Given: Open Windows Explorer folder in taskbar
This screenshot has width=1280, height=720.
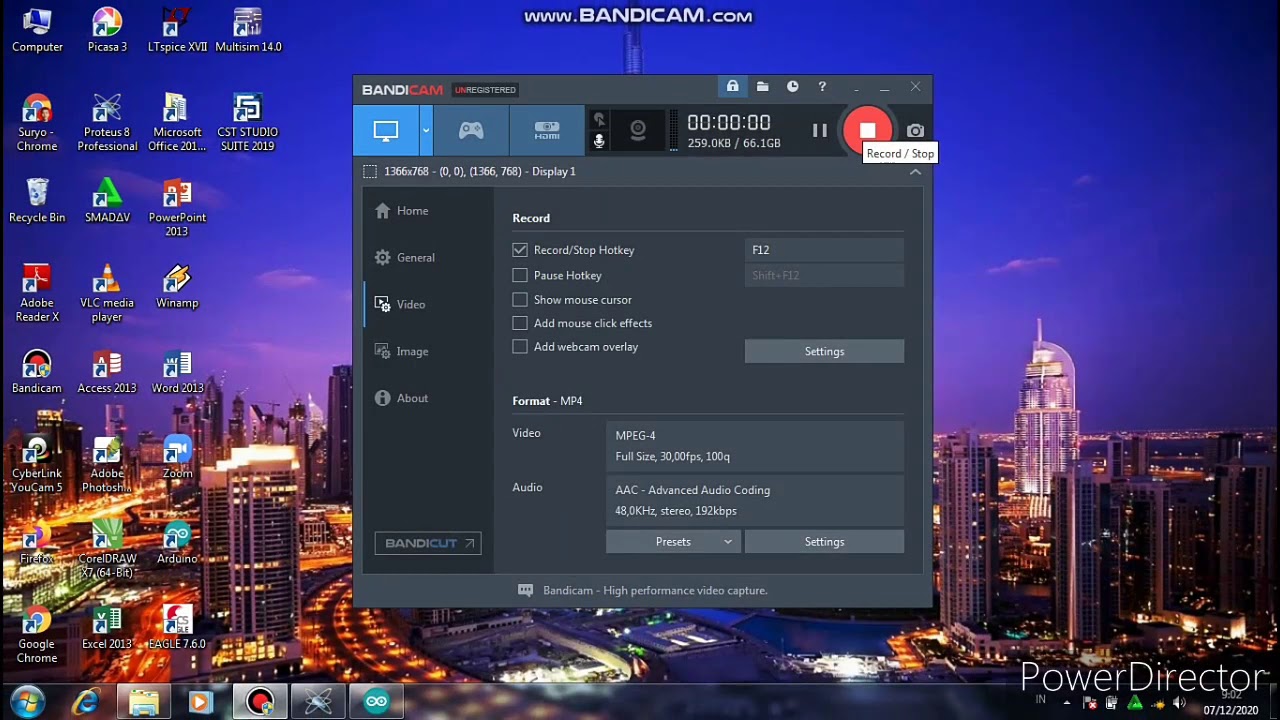Looking at the screenshot, I should tap(144, 702).
